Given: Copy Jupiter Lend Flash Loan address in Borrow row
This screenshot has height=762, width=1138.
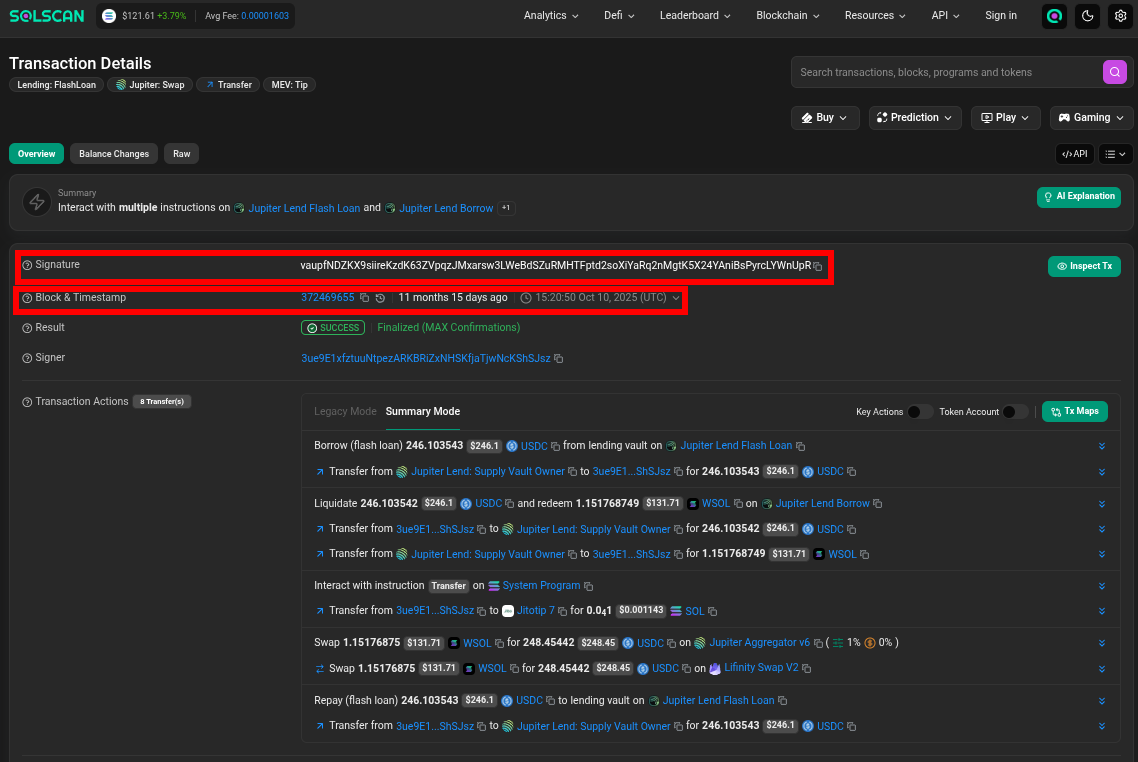Looking at the screenshot, I should (801, 446).
